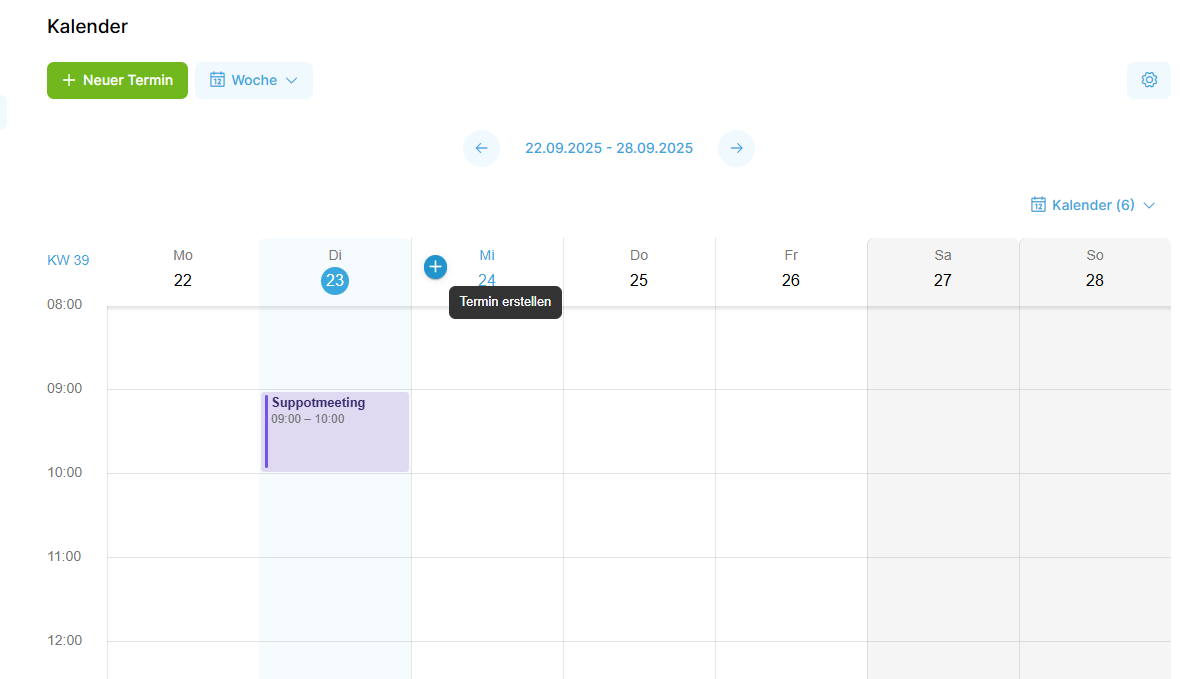Viewport: 1180px width, 679px height.
Task: Select today's date 23 in header
Action: [x=335, y=281]
